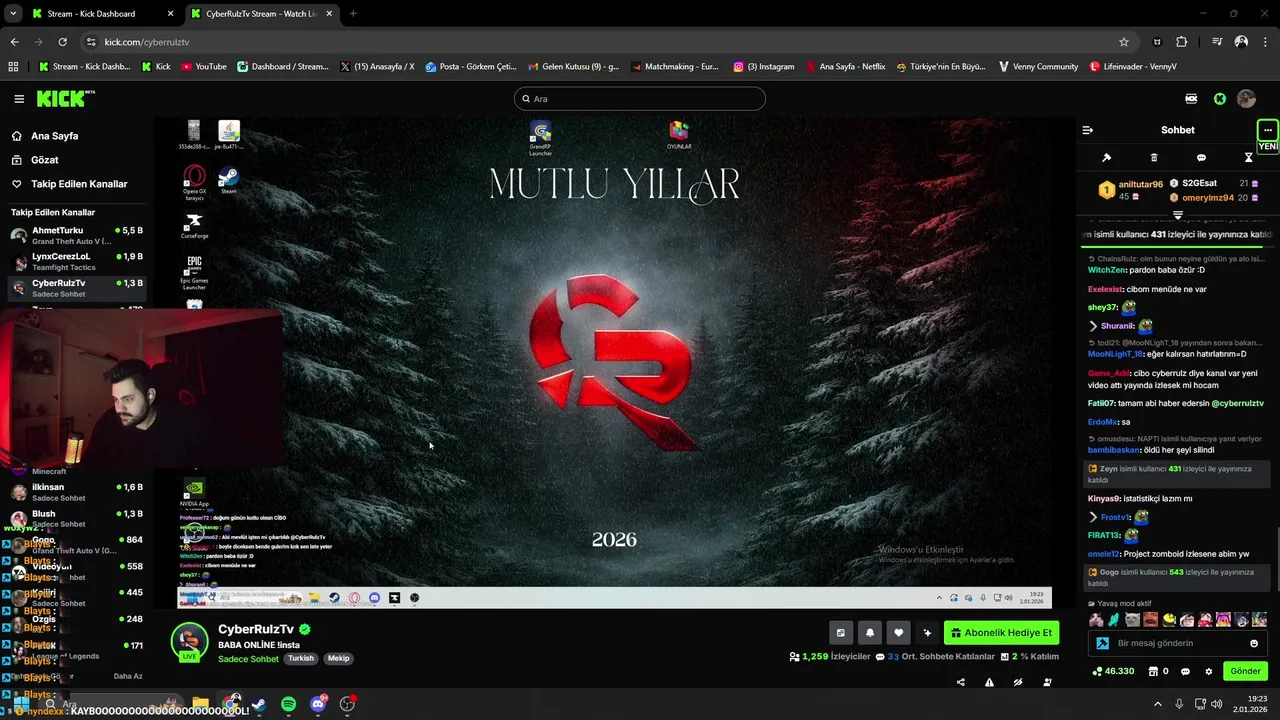Open the emoji picker in message box
The width and height of the screenshot is (1280, 720).
(1254, 643)
